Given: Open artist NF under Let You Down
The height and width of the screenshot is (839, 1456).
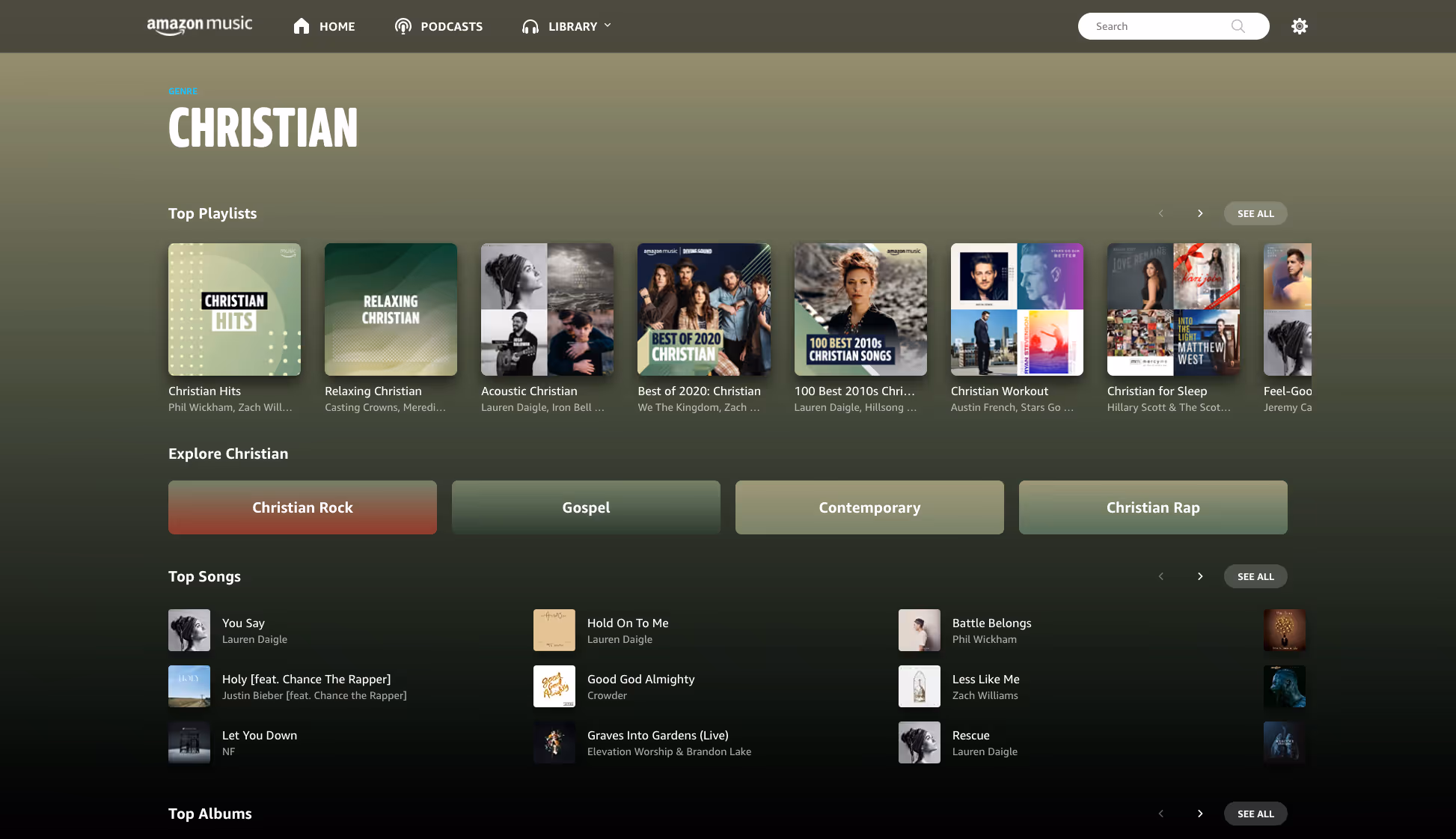Looking at the screenshot, I should click(x=228, y=751).
